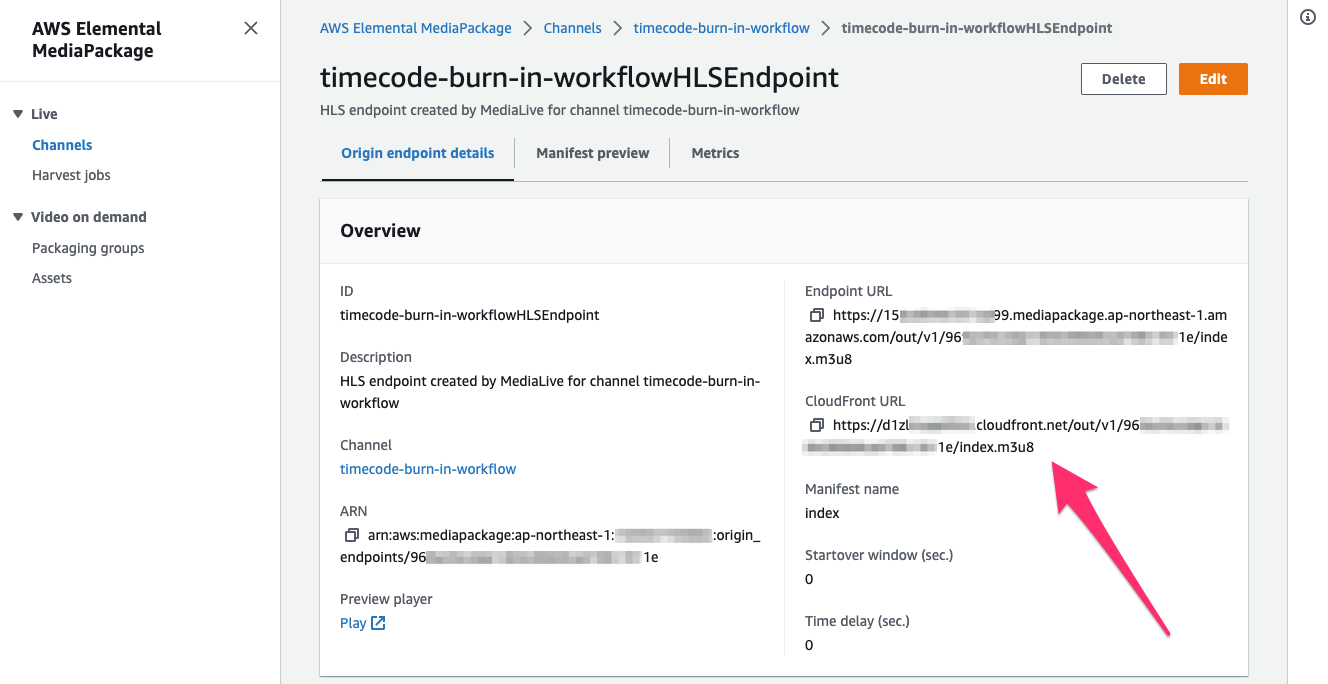Image resolution: width=1328 pixels, height=684 pixels.
Task: Switch to Metrics tab
Action: click(716, 153)
